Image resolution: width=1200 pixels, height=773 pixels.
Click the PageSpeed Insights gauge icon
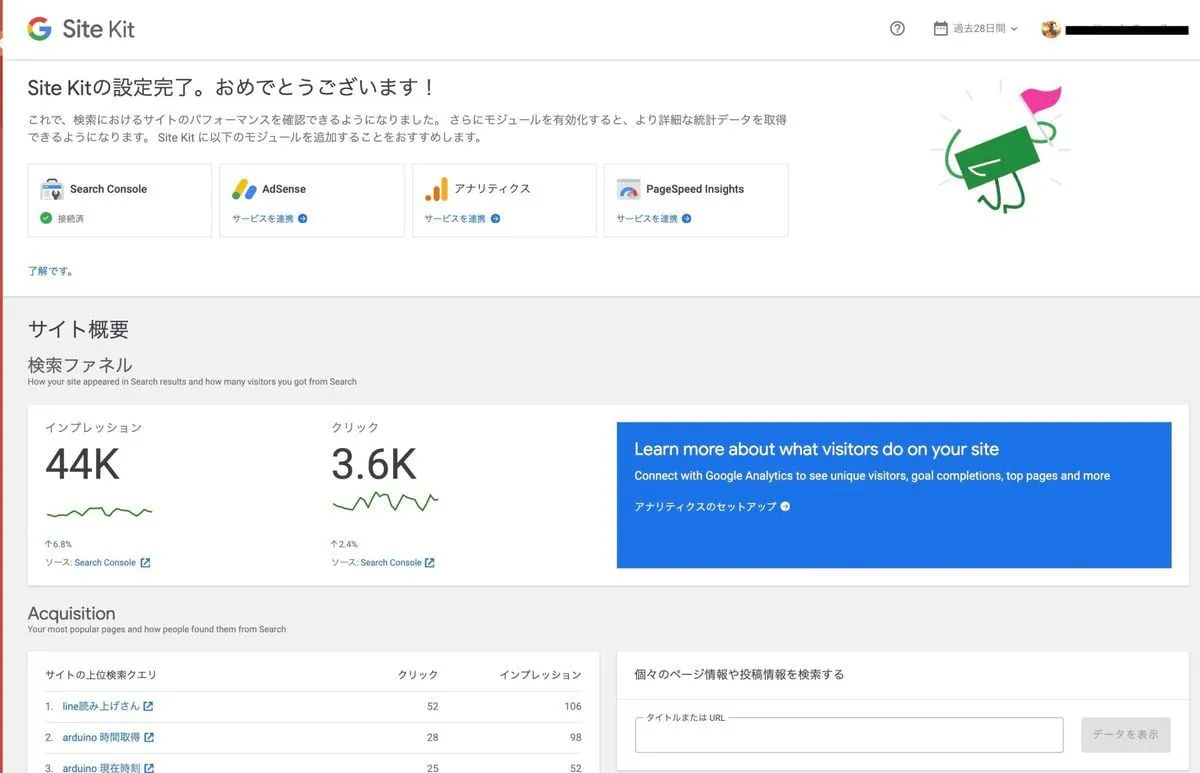click(x=628, y=188)
